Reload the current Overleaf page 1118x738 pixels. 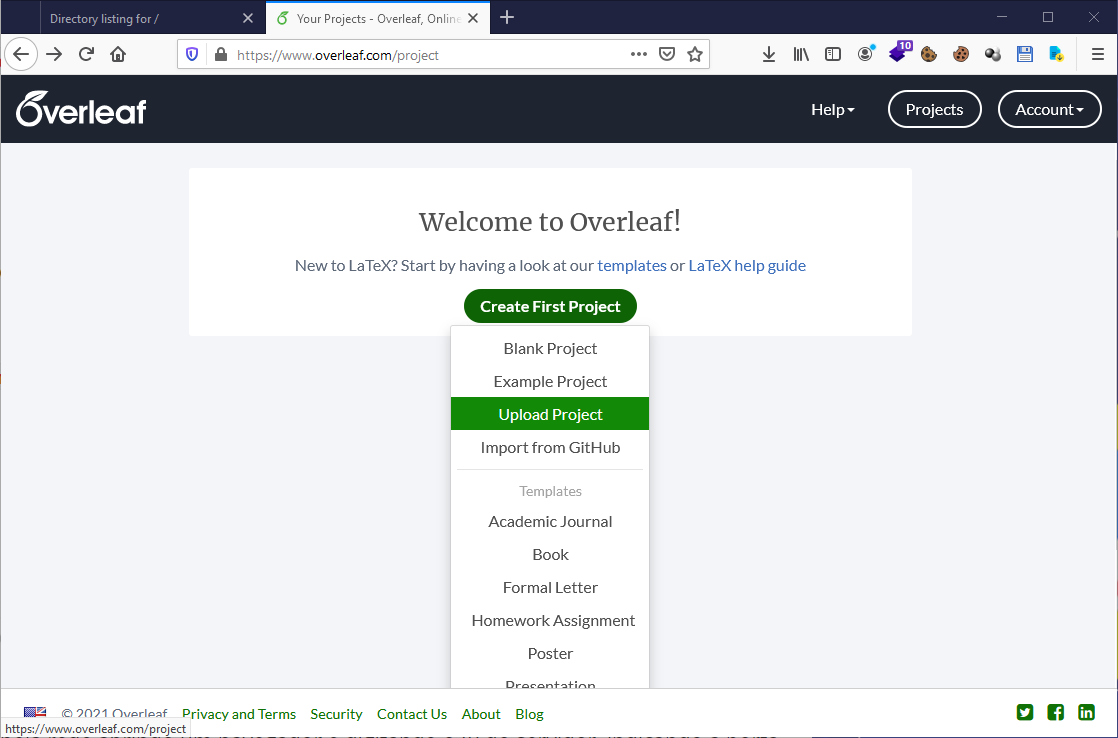point(86,54)
